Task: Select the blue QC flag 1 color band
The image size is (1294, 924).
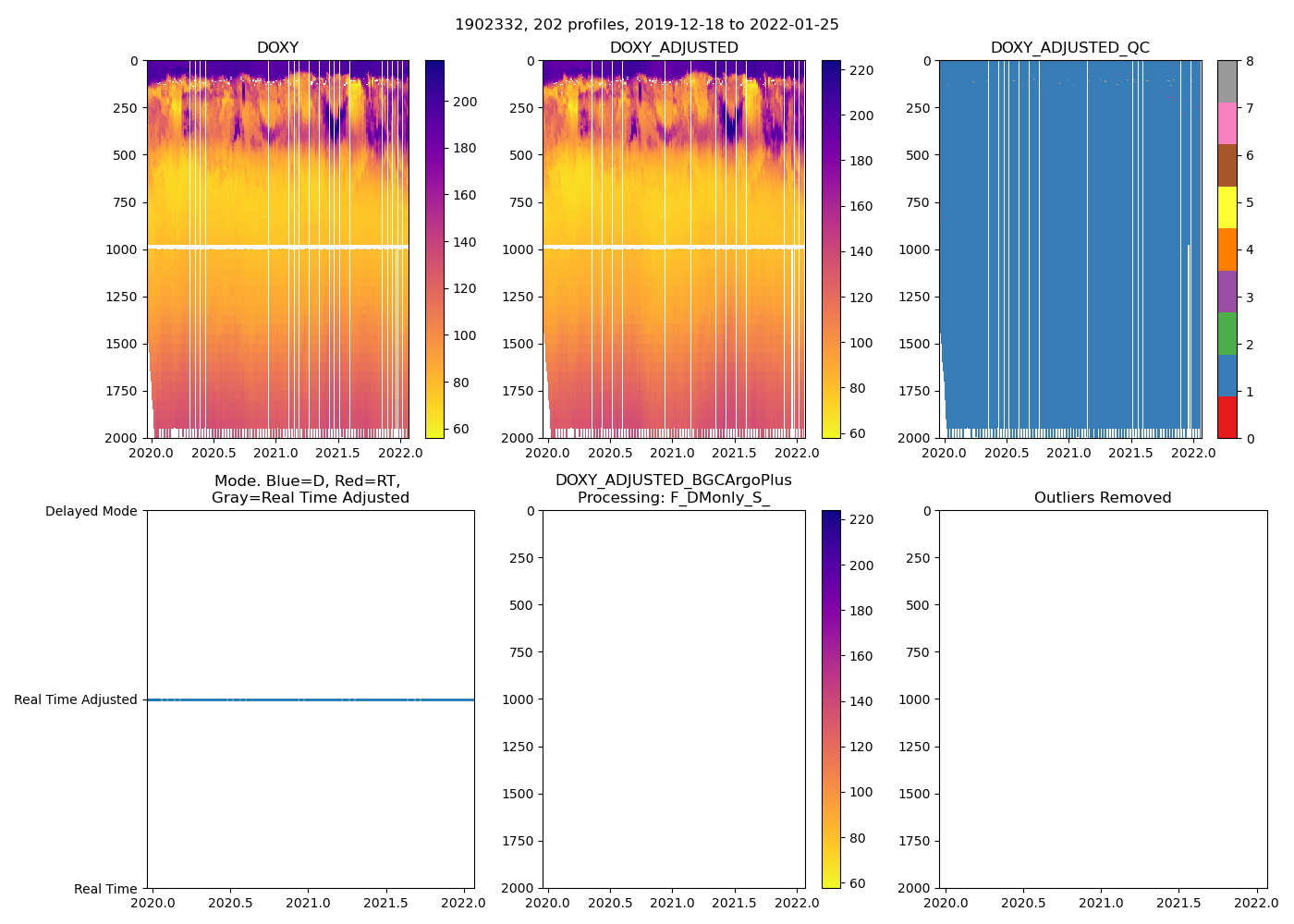Action: point(1227,375)
